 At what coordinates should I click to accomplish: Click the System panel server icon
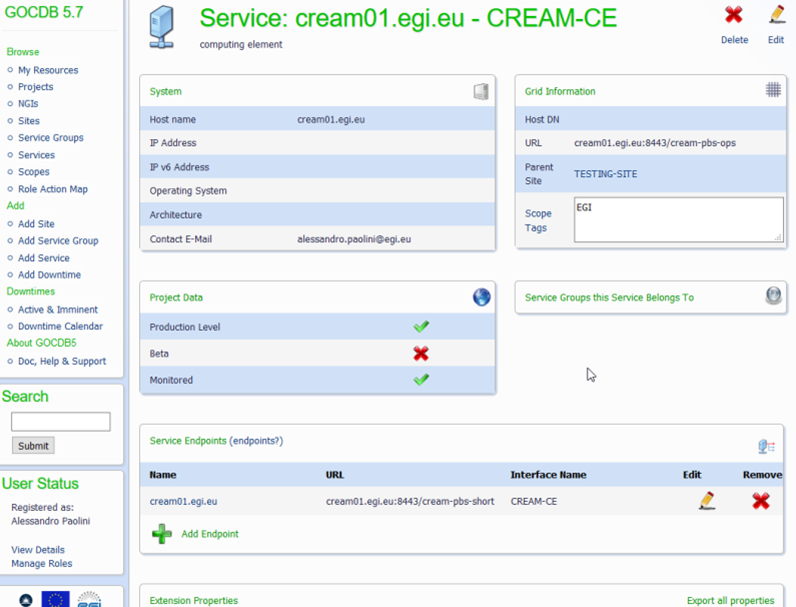pyautogui.click(x=481, y=91)
